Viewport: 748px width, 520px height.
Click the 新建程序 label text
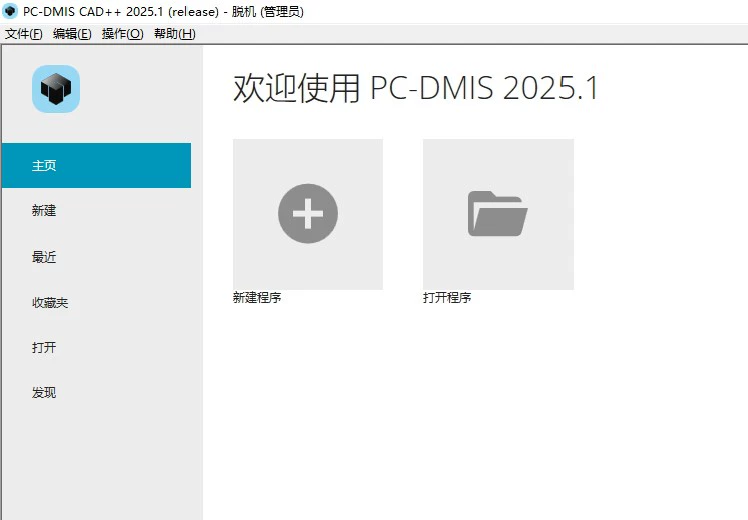click(257, 298)
